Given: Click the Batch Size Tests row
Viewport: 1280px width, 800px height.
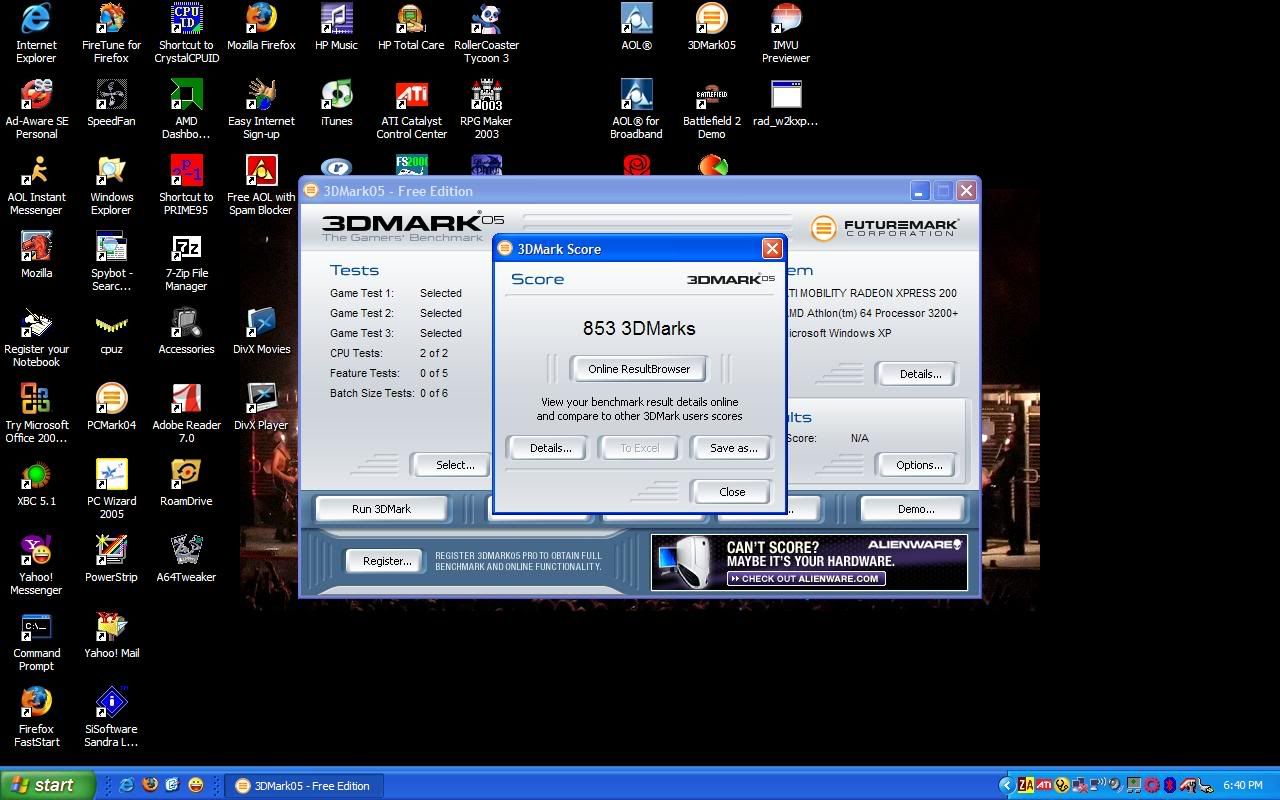Looking at the screenshot, I should click(x=389, y=393).
